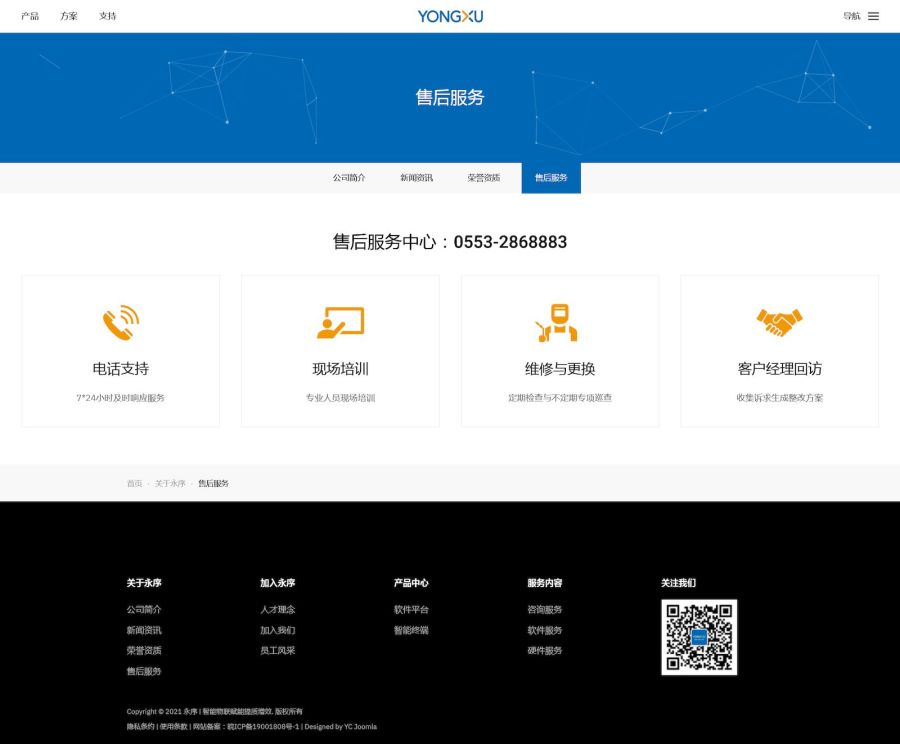900x744 pixels.
Task: Switch to the 公司简介 tab
Action: (x=349, y=178)
